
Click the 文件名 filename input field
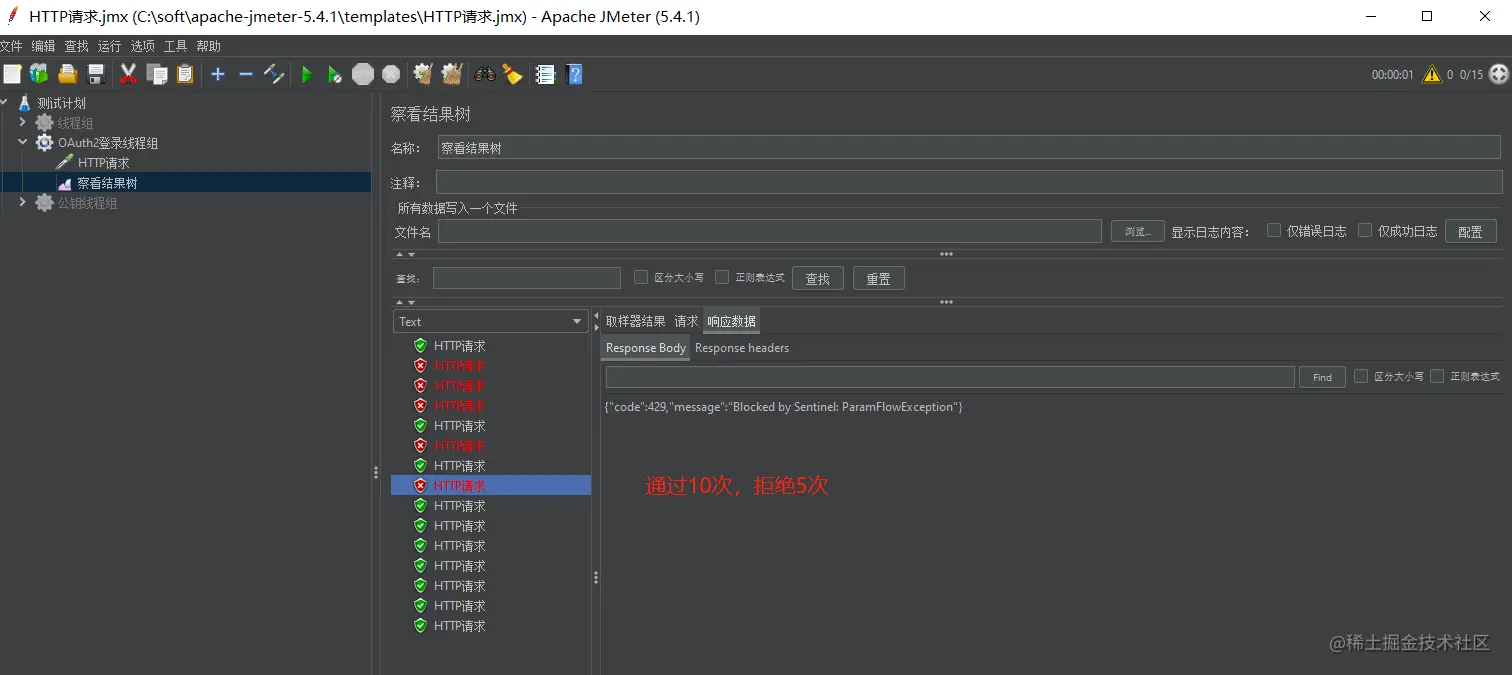[770, 231]
